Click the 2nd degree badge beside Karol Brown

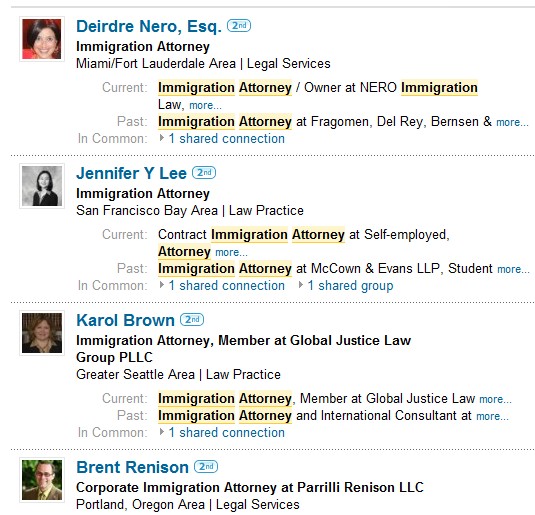click(192, 320)
